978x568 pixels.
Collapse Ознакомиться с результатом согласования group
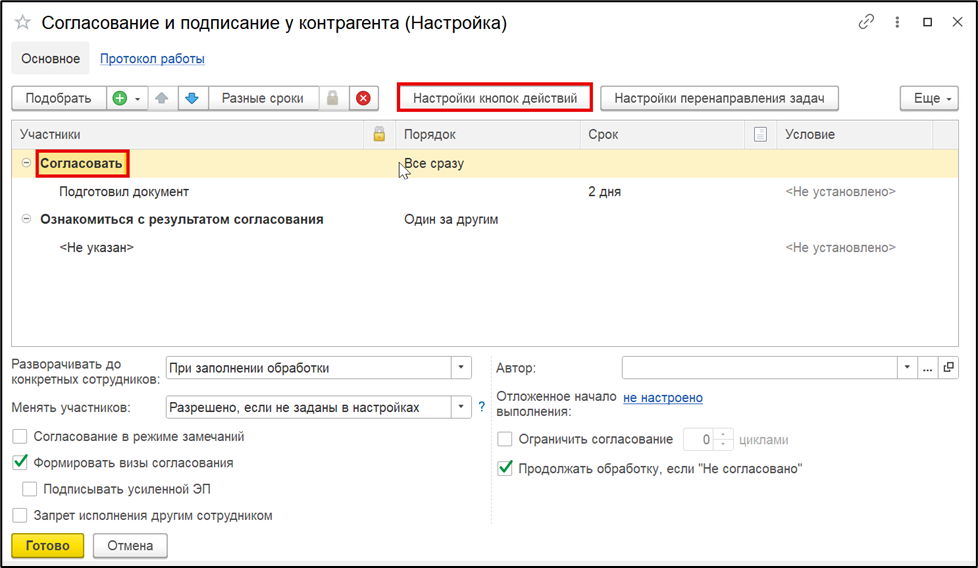pos(26,219)
